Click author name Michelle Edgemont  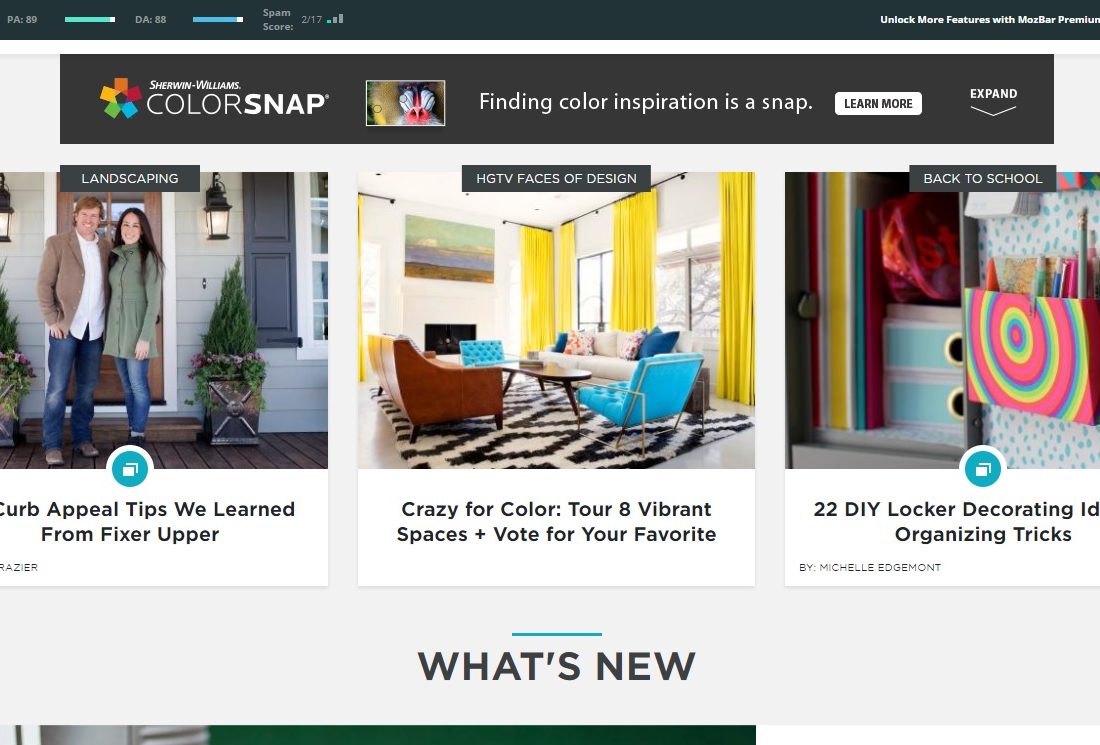pos(880,567)
